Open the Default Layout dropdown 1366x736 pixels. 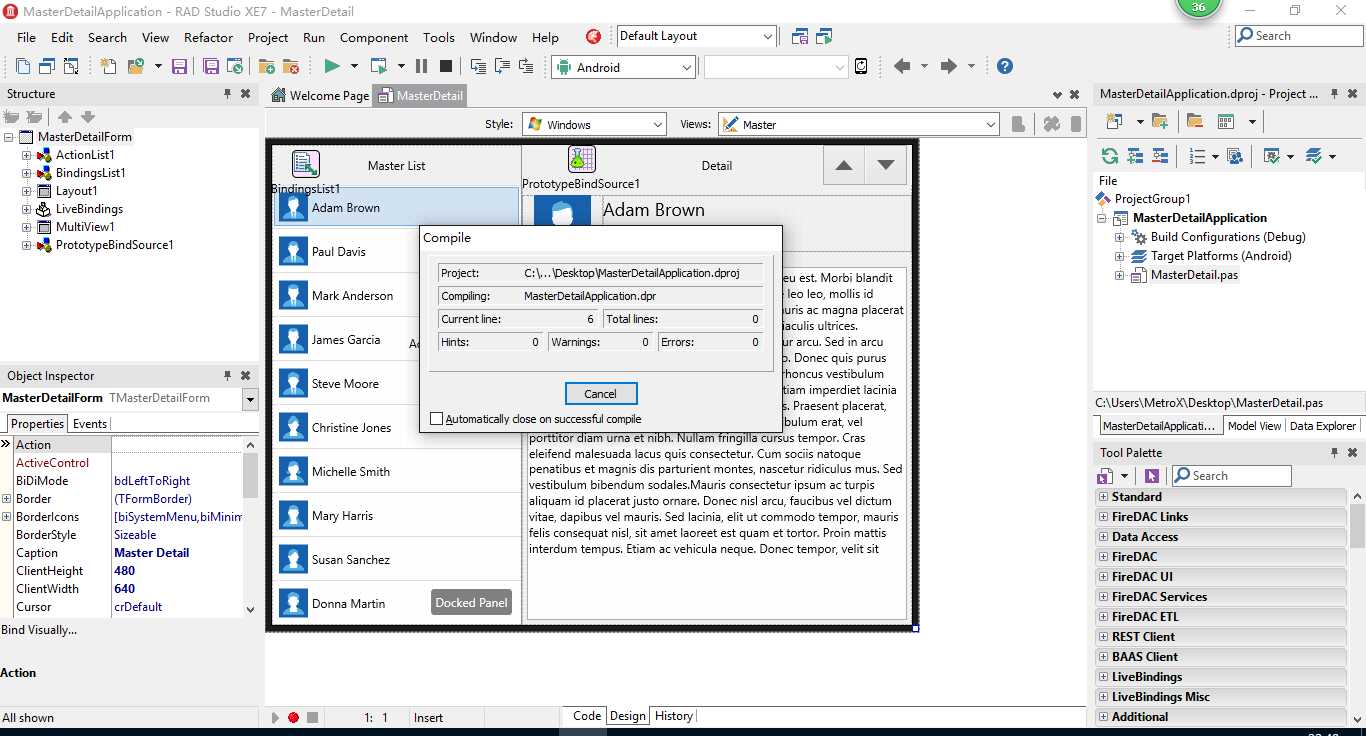click(767, 37)
